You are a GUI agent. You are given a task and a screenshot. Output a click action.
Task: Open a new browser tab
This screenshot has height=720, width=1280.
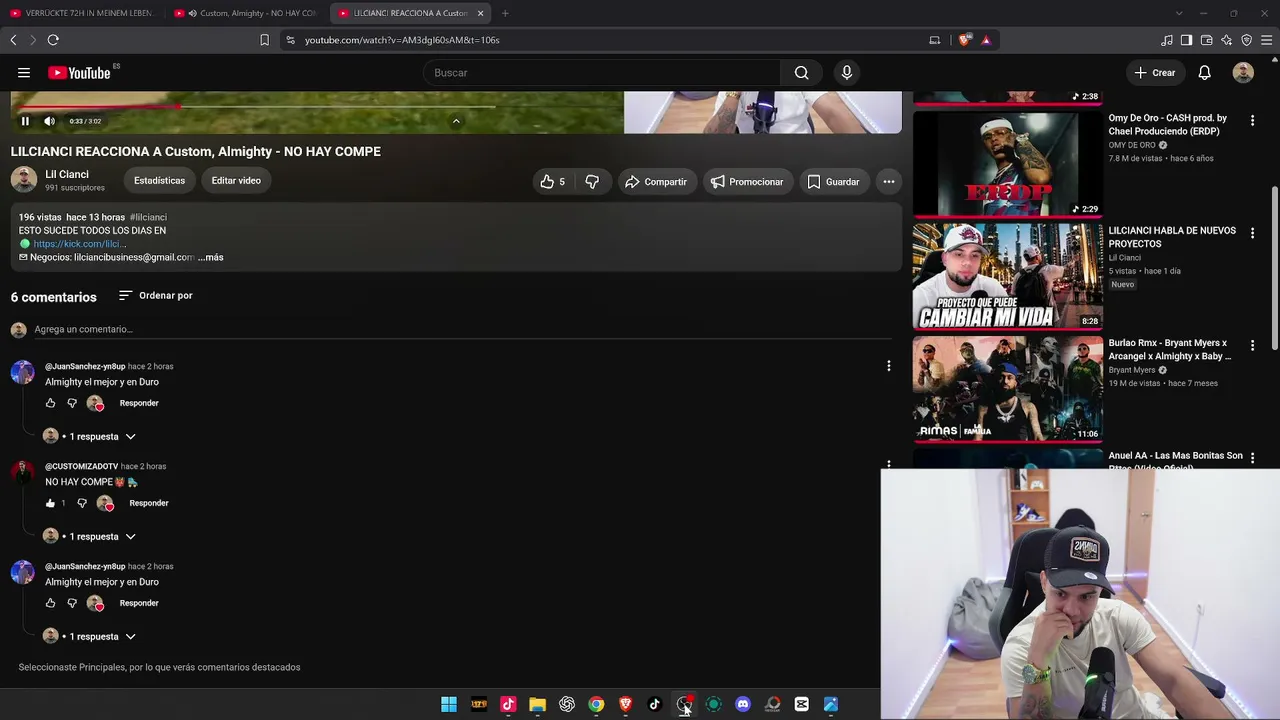505,13
